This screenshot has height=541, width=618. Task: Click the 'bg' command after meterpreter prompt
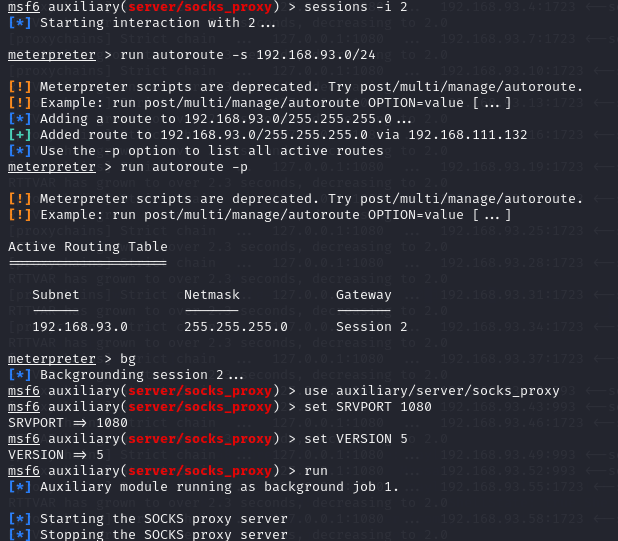[x=128, y=359]
